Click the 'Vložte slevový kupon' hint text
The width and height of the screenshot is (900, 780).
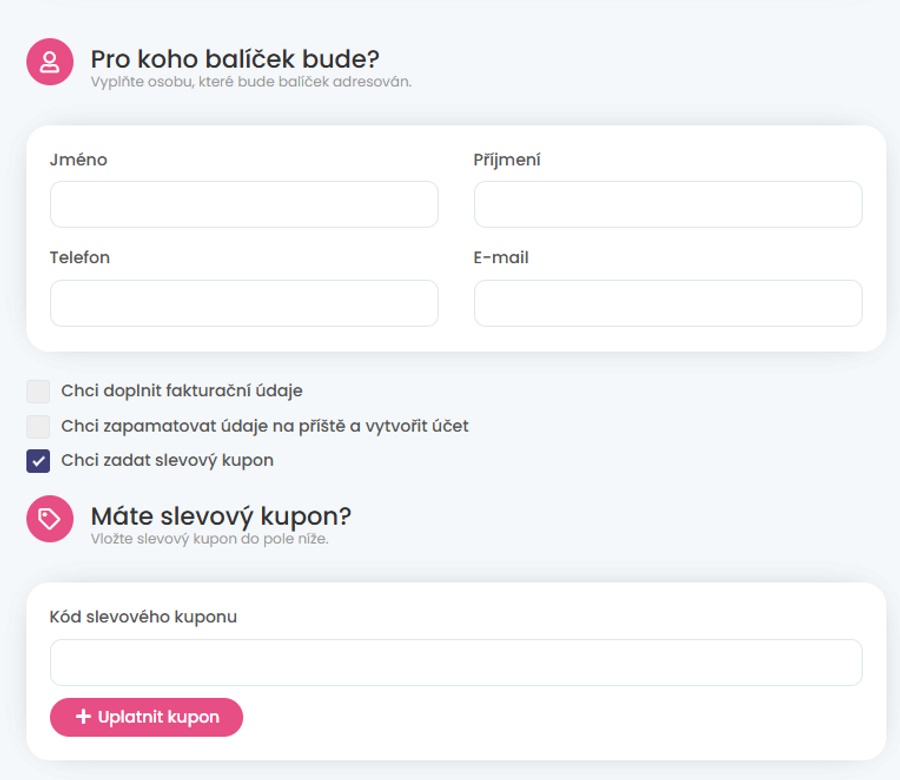tap(209, 540)
